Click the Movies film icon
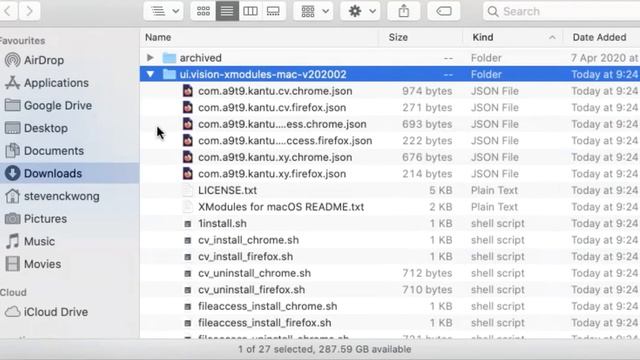The height and width of the screenshot is (360, 640). (x=12, y=264)
